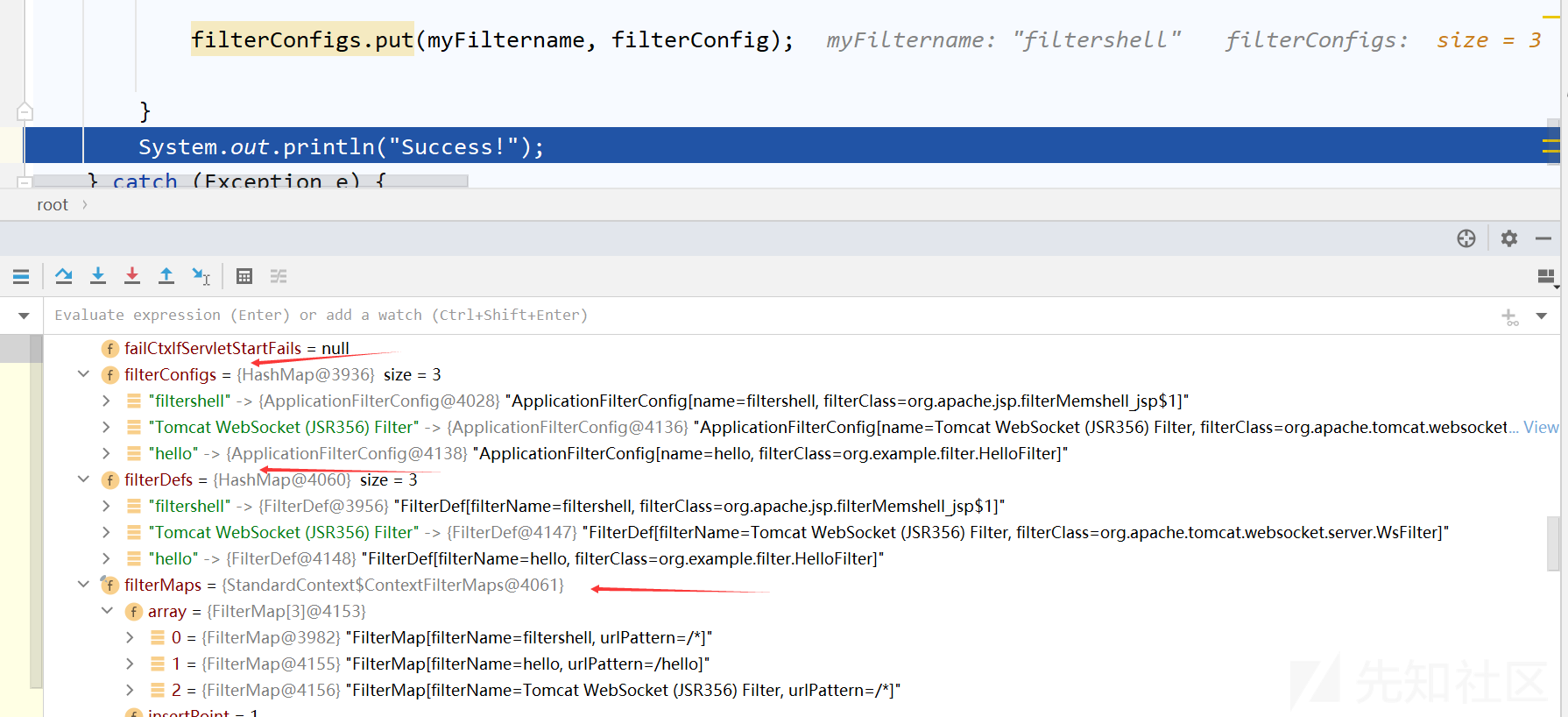
Task: Click the Show Execution Point icon
Action: [21, 277]
